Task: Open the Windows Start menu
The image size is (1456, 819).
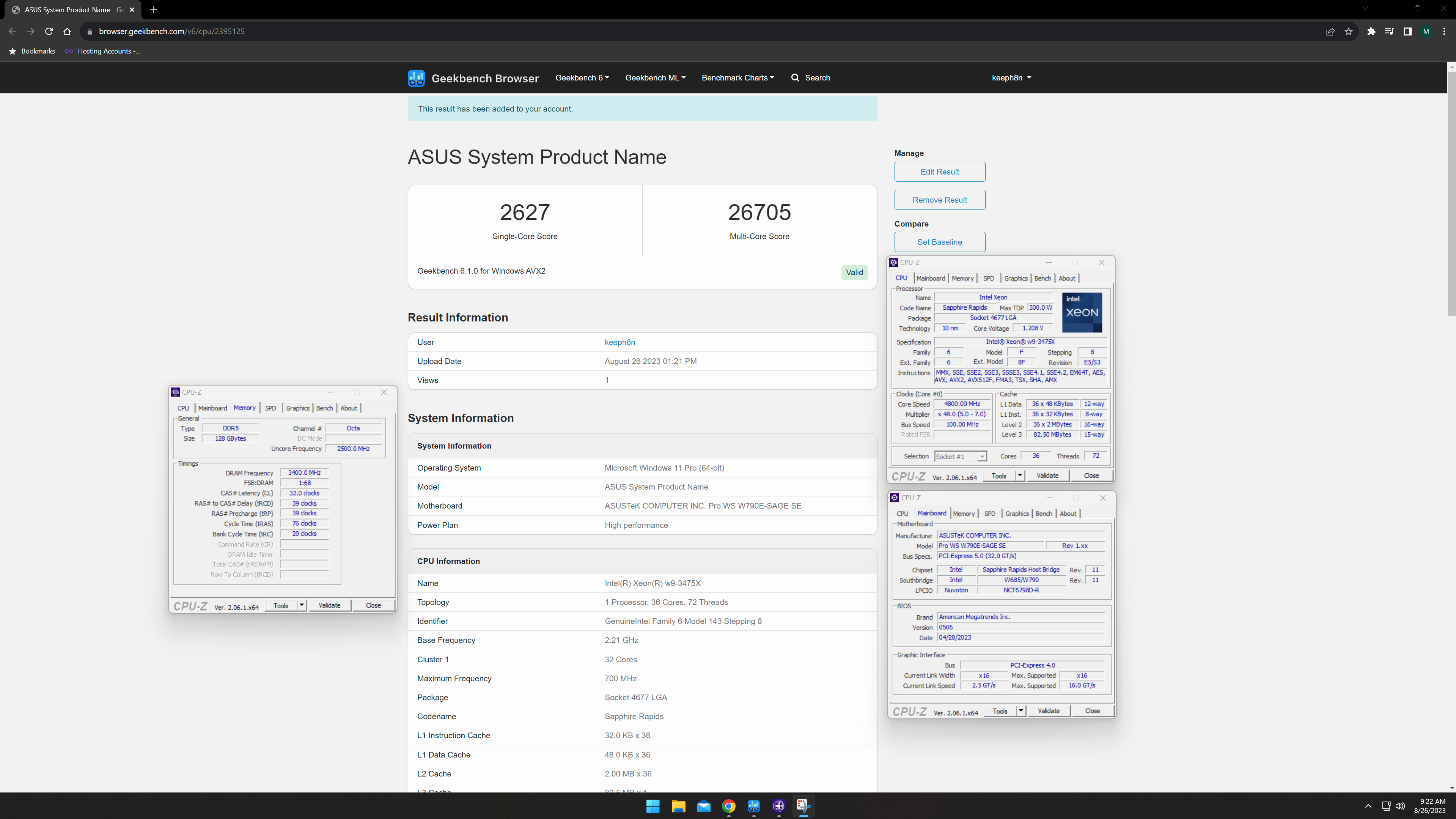Action: click(653, 806)
